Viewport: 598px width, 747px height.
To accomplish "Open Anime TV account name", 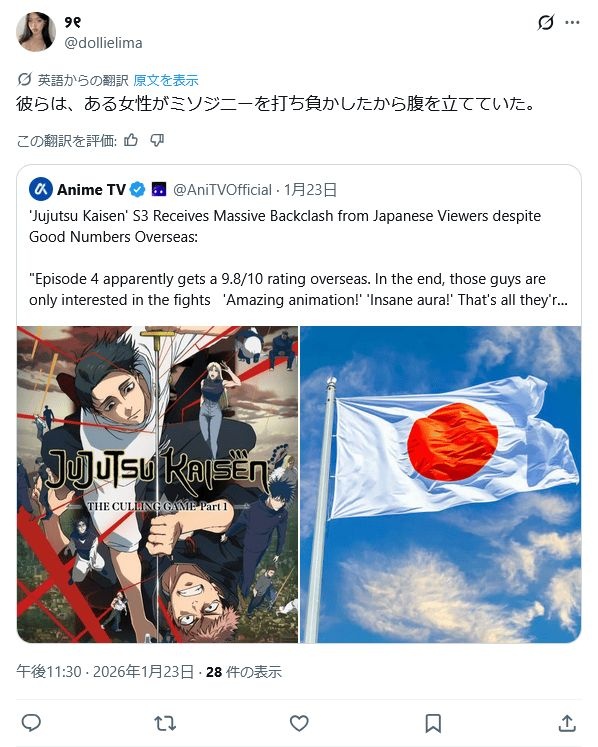I will 91,190.
